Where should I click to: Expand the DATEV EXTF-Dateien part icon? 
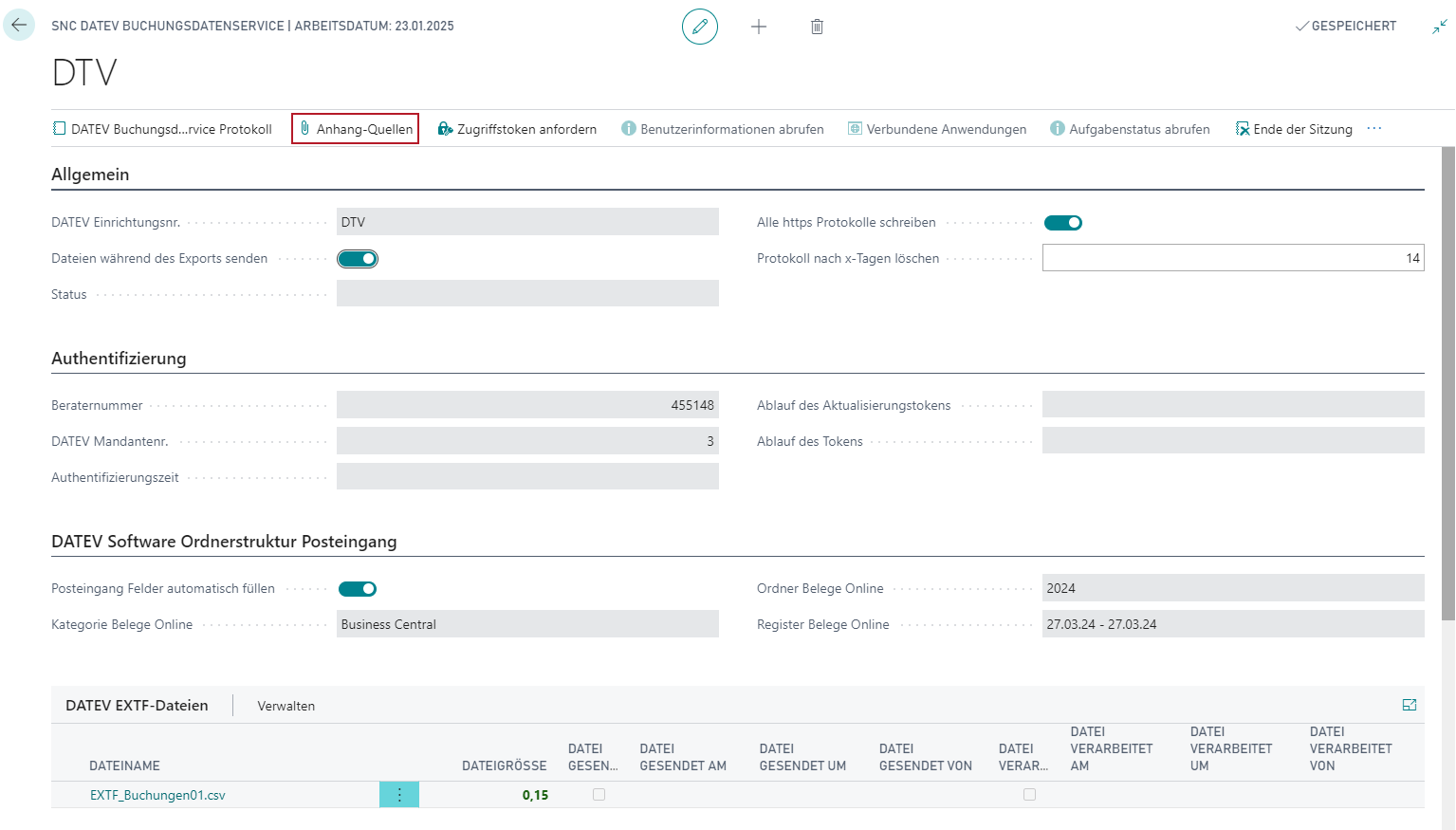pyautogui.click(x=1409, y=705)
